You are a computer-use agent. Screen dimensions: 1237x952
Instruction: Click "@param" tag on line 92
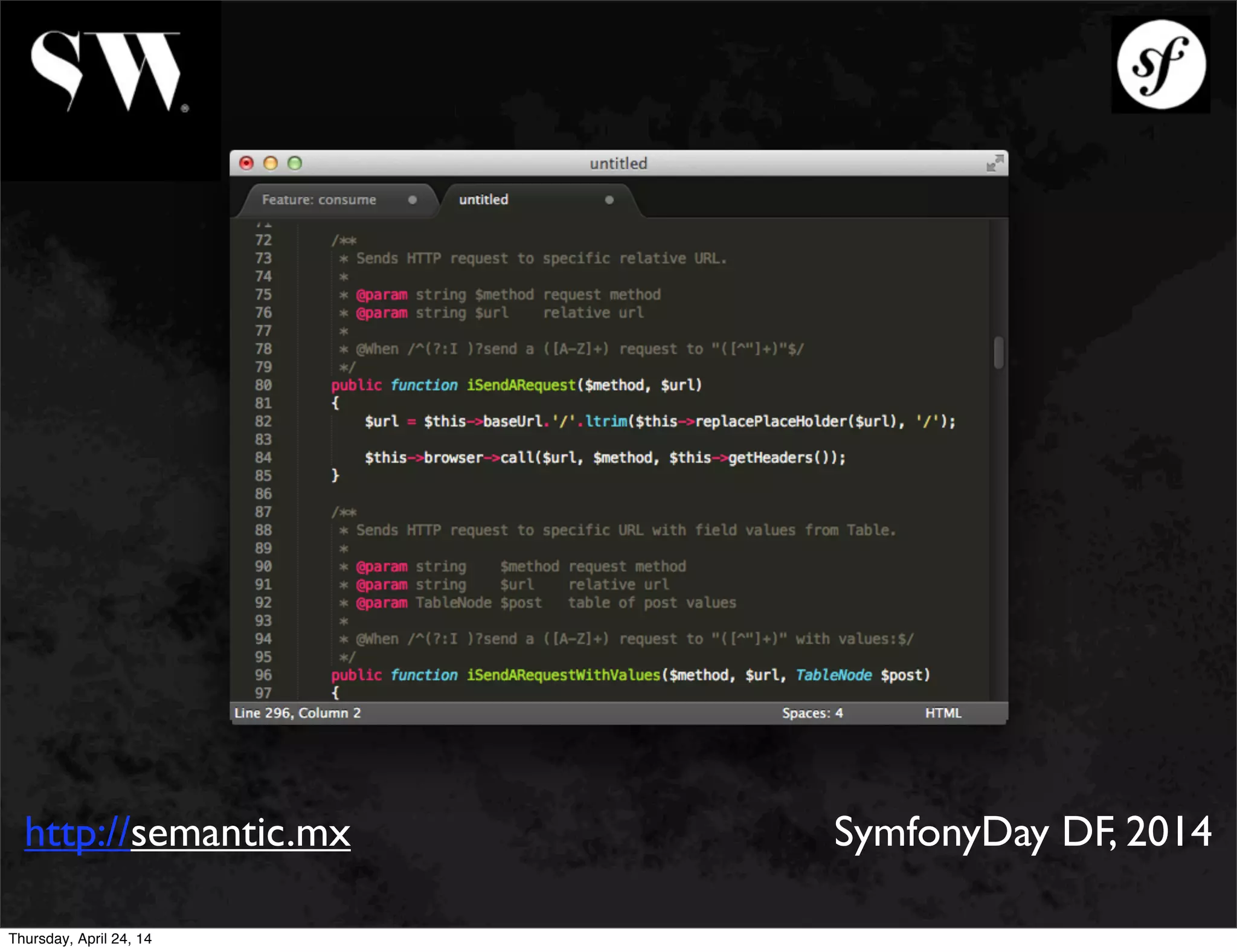pos(382,603)
